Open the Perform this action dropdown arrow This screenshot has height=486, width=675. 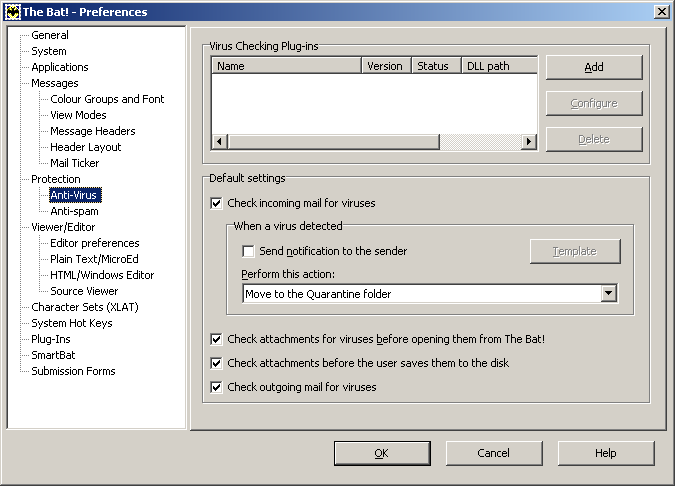coord(608,294)
